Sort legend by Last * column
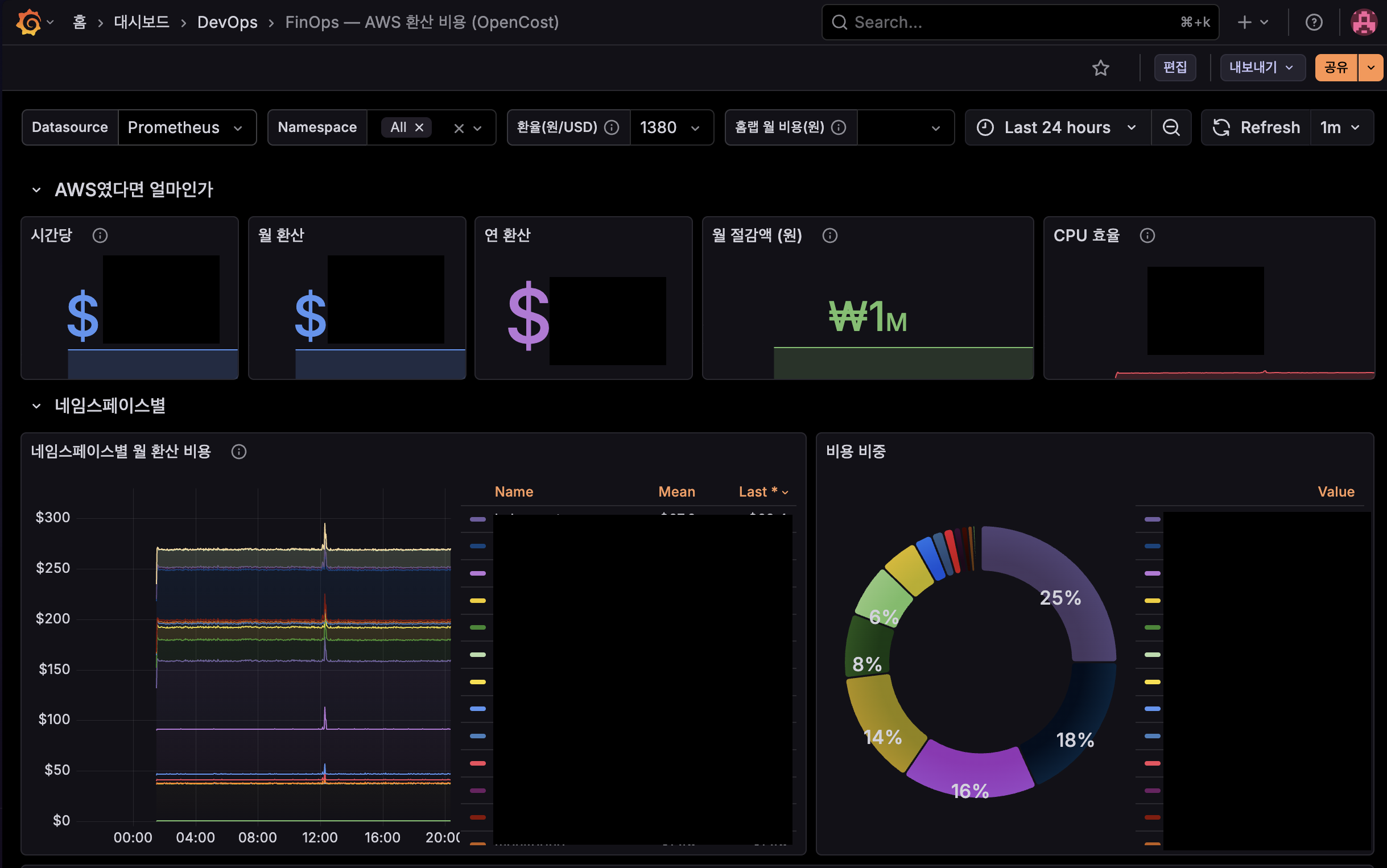 [763, 492]
